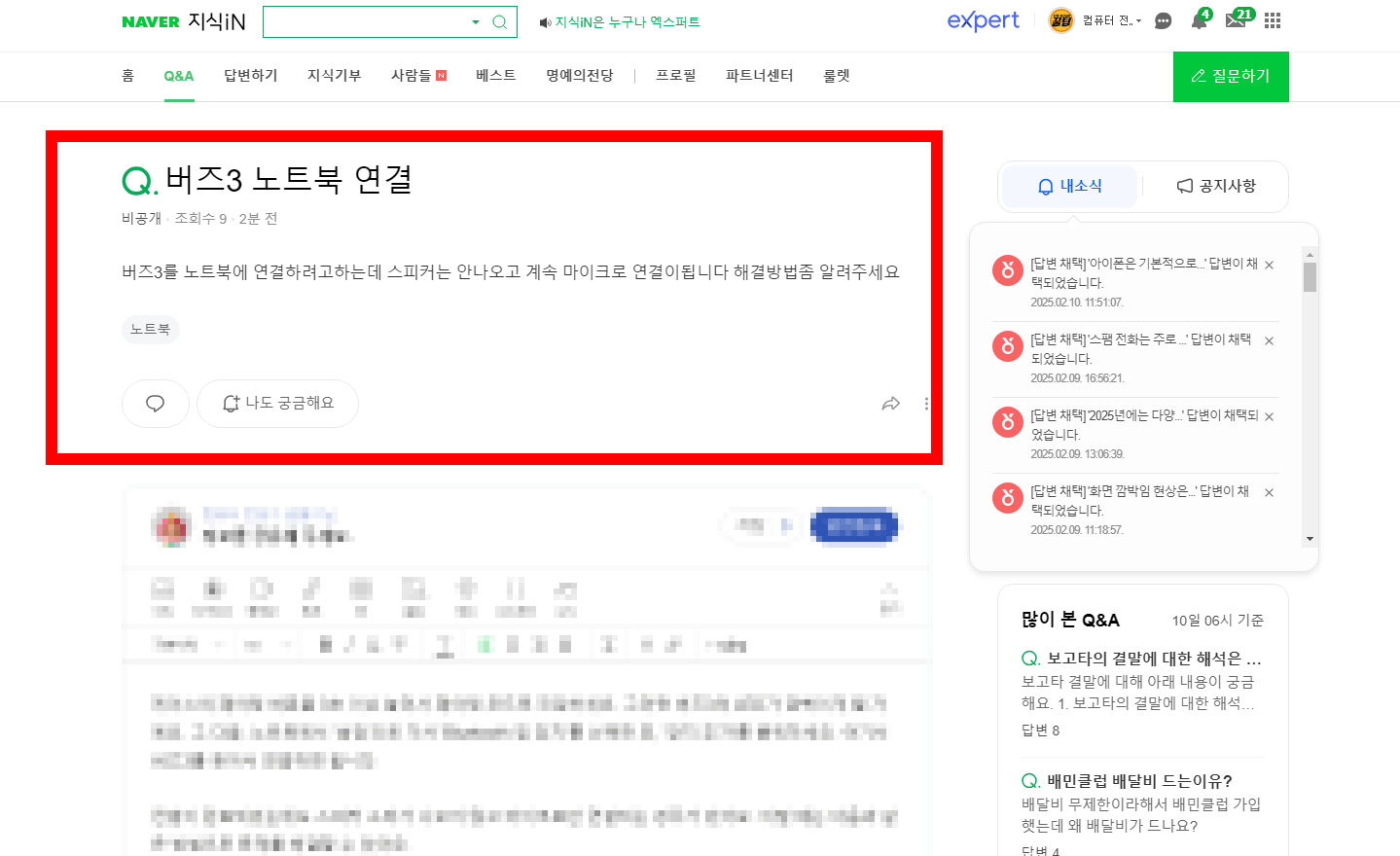Click the comment bubble button under question
Screen dimensions: 1400x856
click(x=156, y=404)
